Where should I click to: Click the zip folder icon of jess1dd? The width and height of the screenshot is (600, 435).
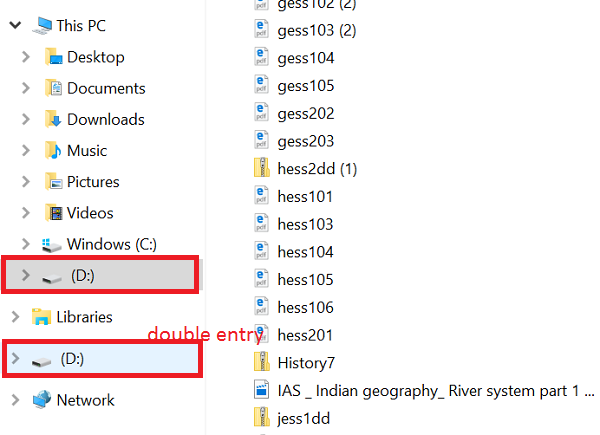pos(262,417)
